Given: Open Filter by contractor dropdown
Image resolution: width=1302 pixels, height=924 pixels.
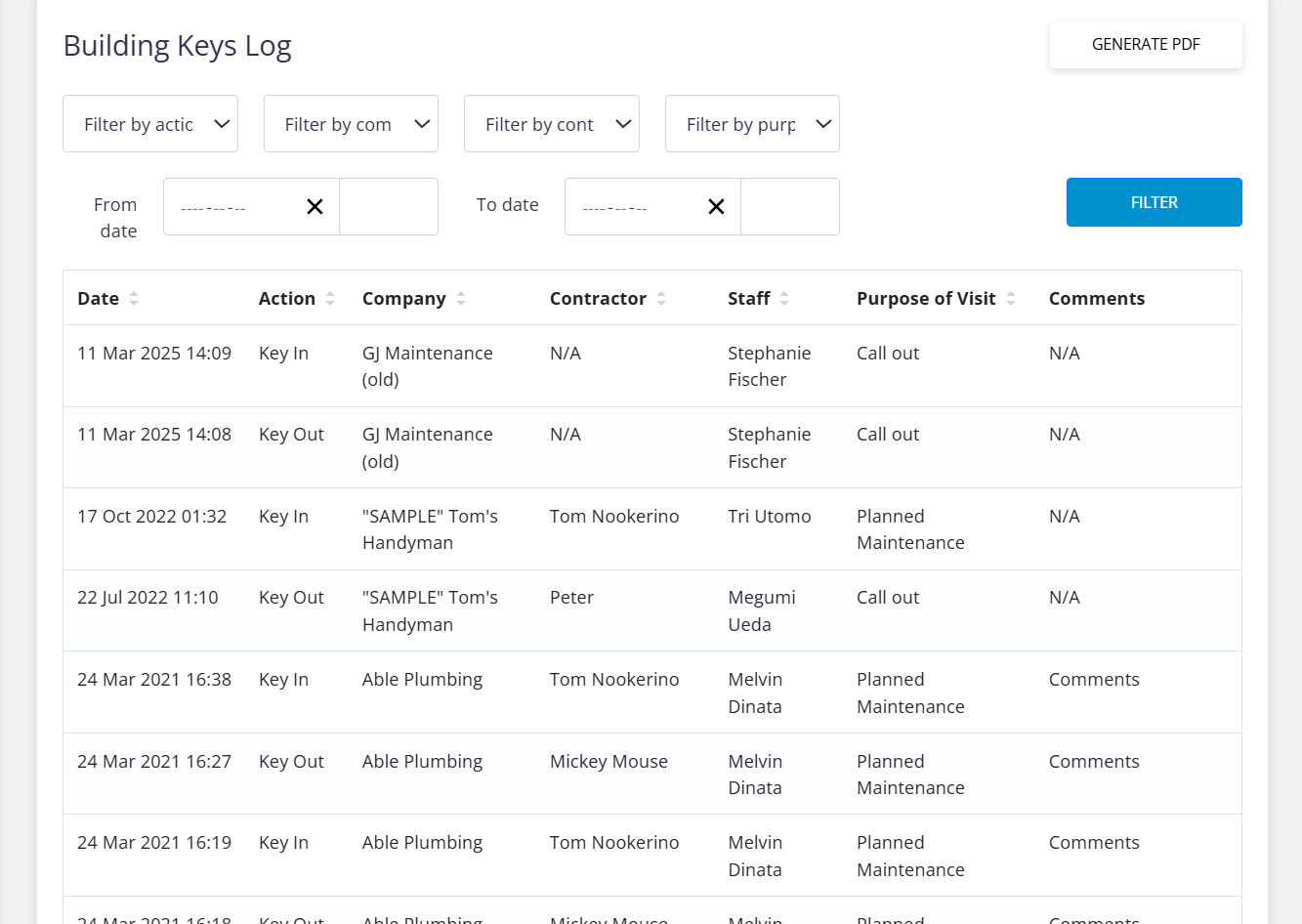Looking at the screenshot, I should 551,124.
